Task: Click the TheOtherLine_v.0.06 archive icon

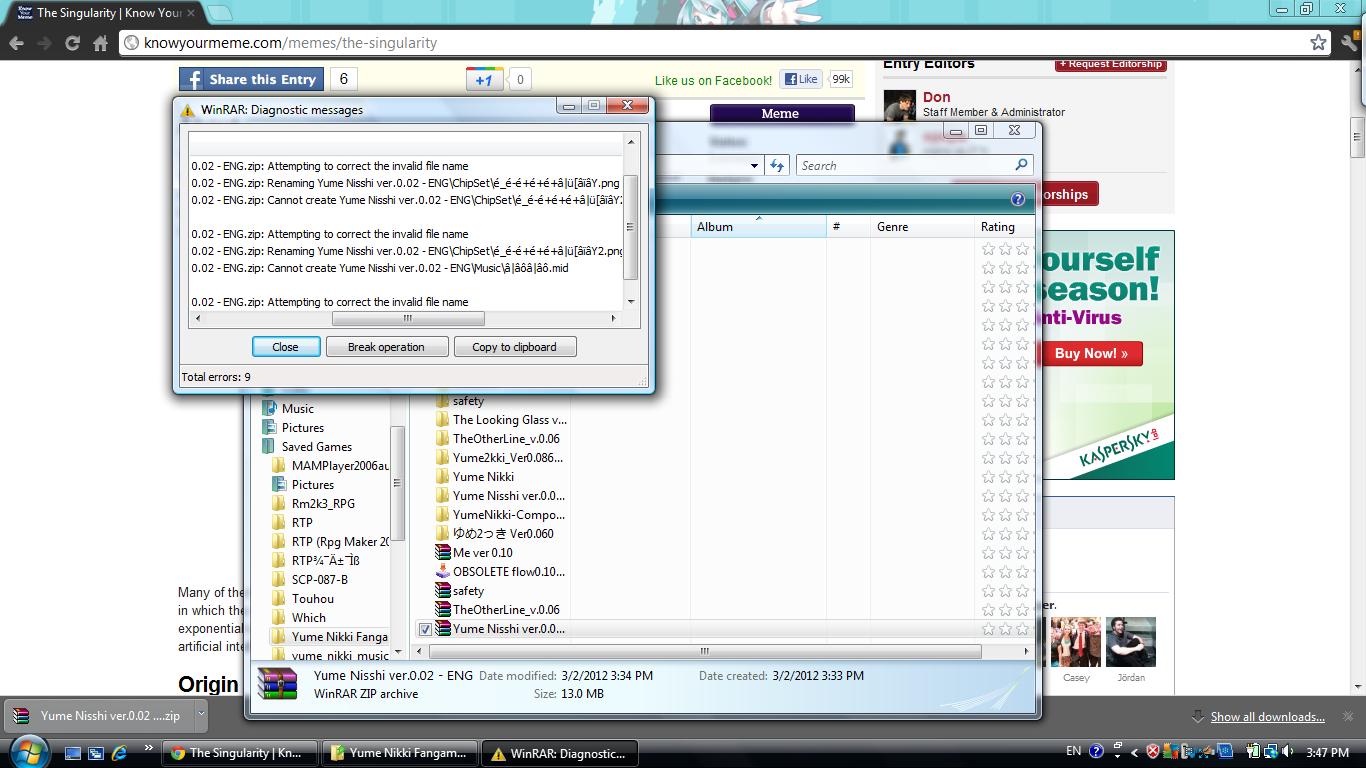Action: point(443,609)
